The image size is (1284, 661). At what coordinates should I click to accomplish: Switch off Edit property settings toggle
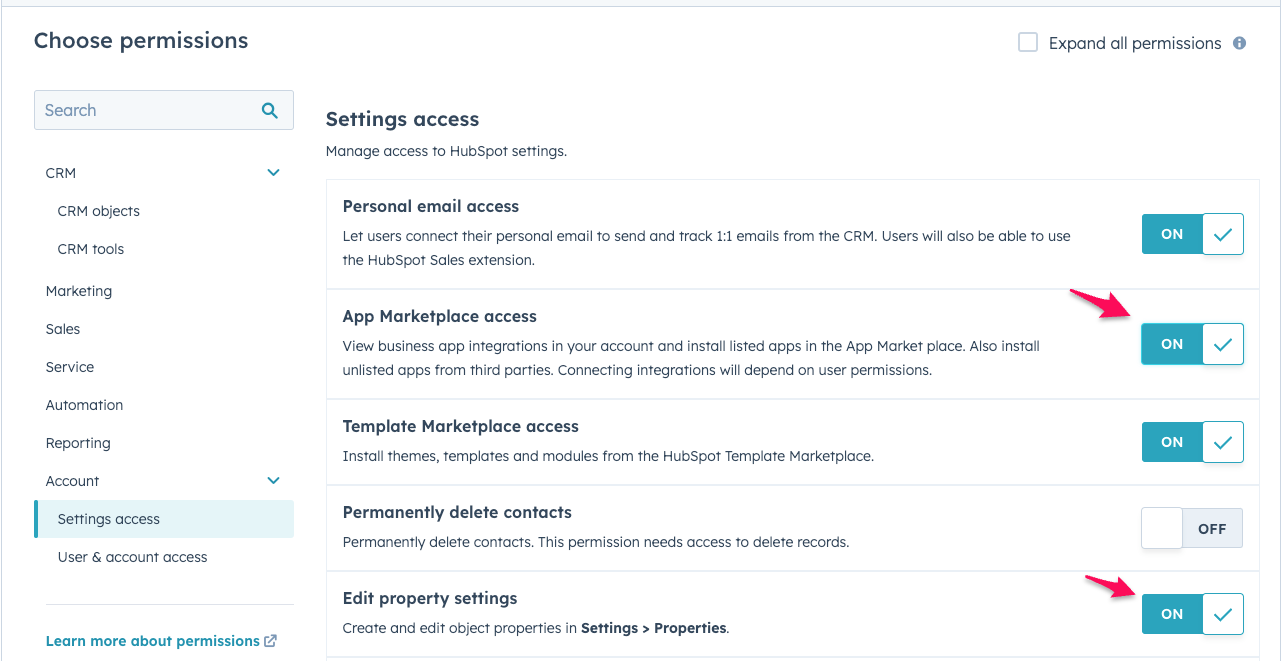click(x=1192, y=614)
